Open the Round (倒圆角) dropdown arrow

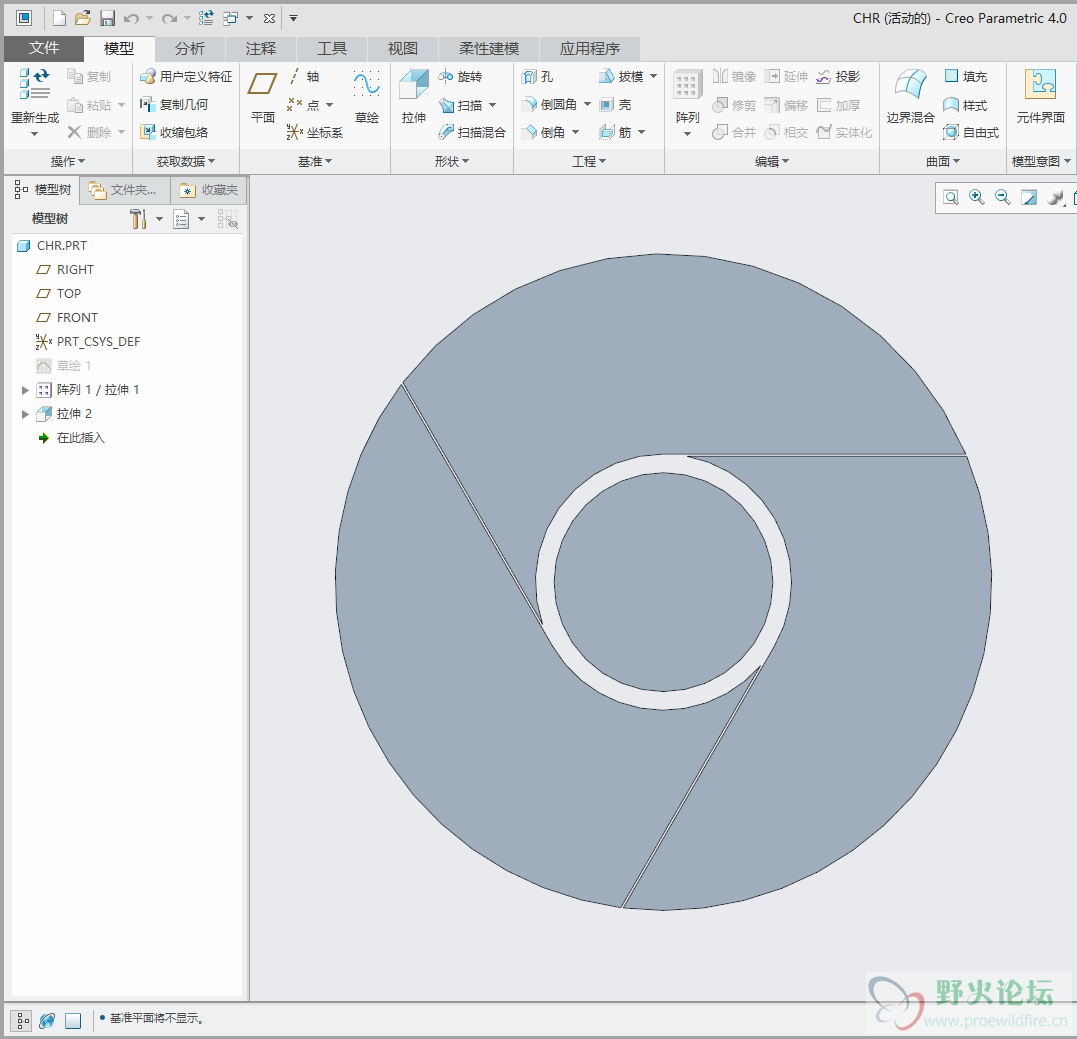point(588,104)
